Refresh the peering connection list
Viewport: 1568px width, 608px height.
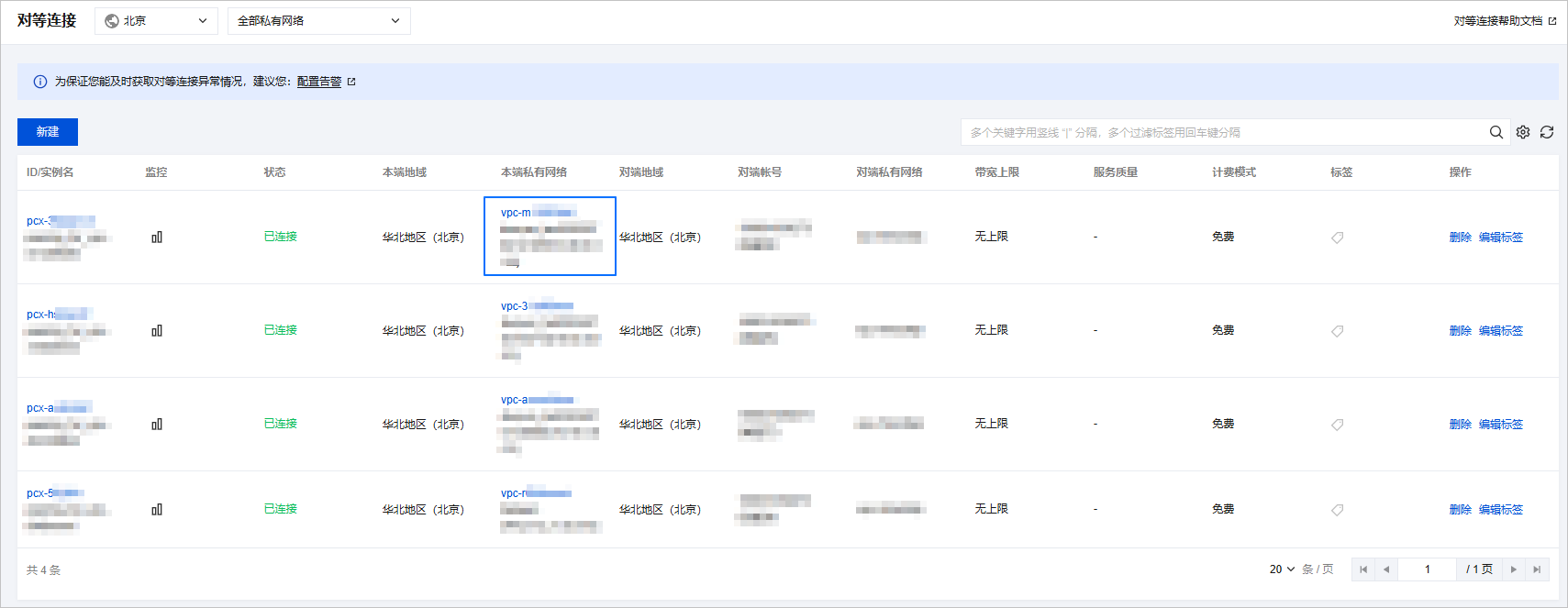(x=1547, y=132)
